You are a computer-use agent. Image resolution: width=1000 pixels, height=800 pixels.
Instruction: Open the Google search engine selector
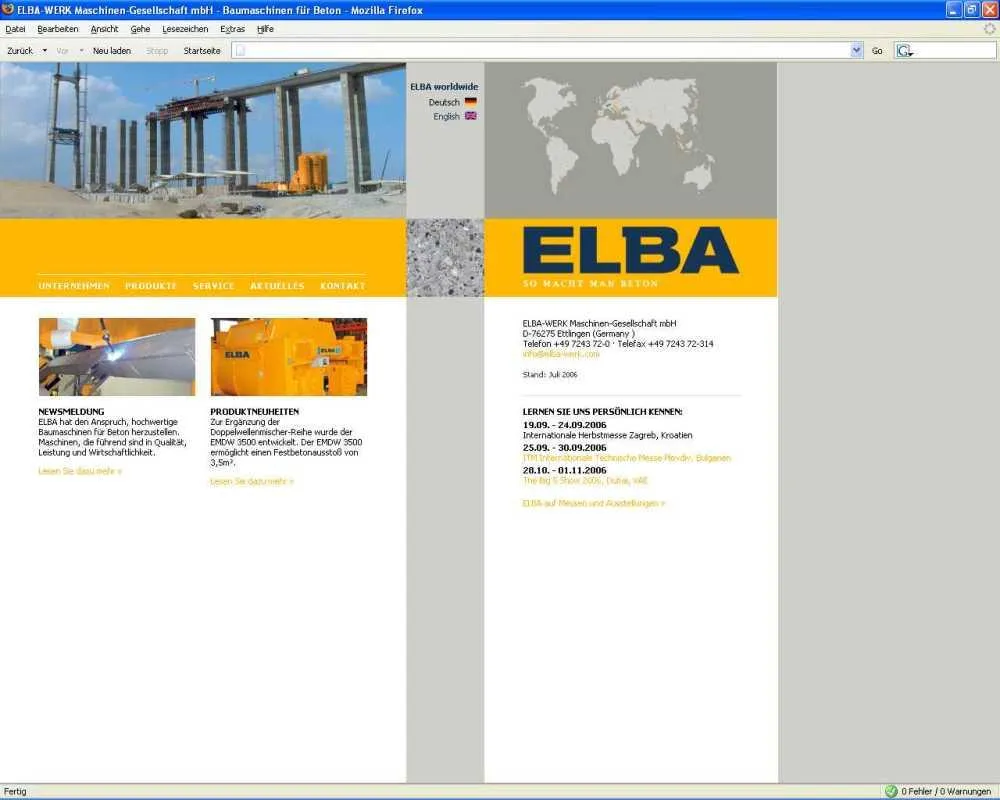pyautogui.click(x=904, y=50)
